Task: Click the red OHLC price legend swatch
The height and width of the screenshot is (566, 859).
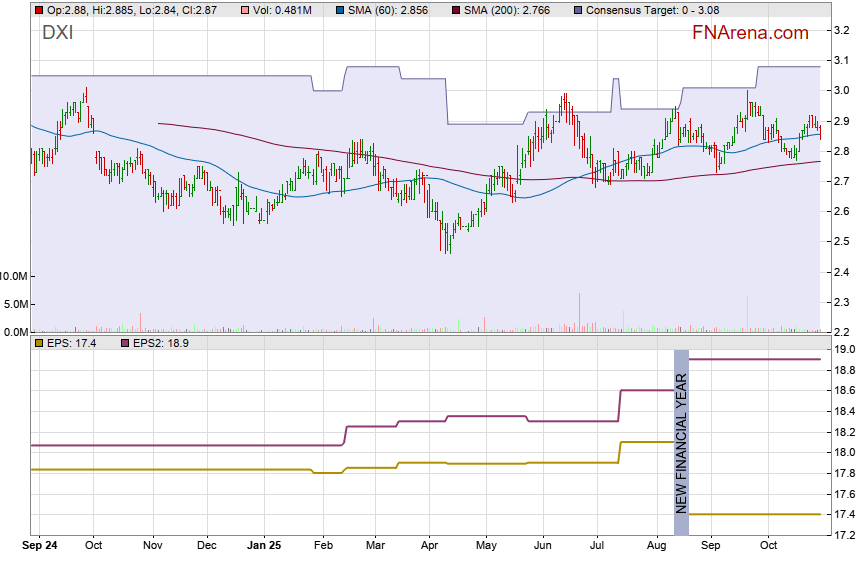Action: pyautogui.click(x=38, y=9)
